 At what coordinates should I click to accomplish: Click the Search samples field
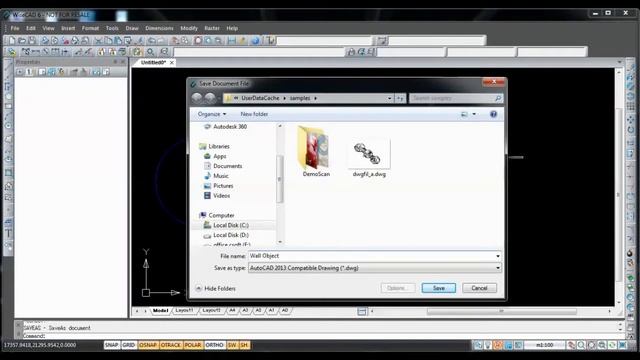[x=456, y=98]
